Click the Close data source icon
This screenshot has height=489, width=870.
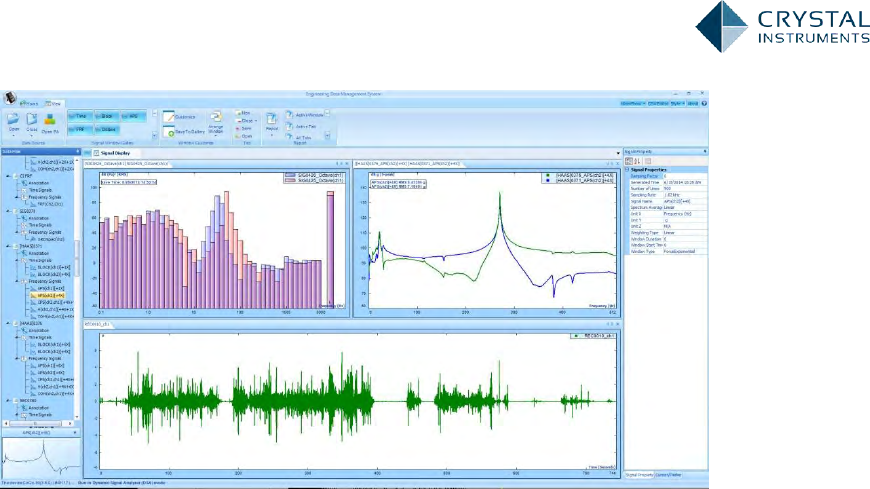coord(32,119)
